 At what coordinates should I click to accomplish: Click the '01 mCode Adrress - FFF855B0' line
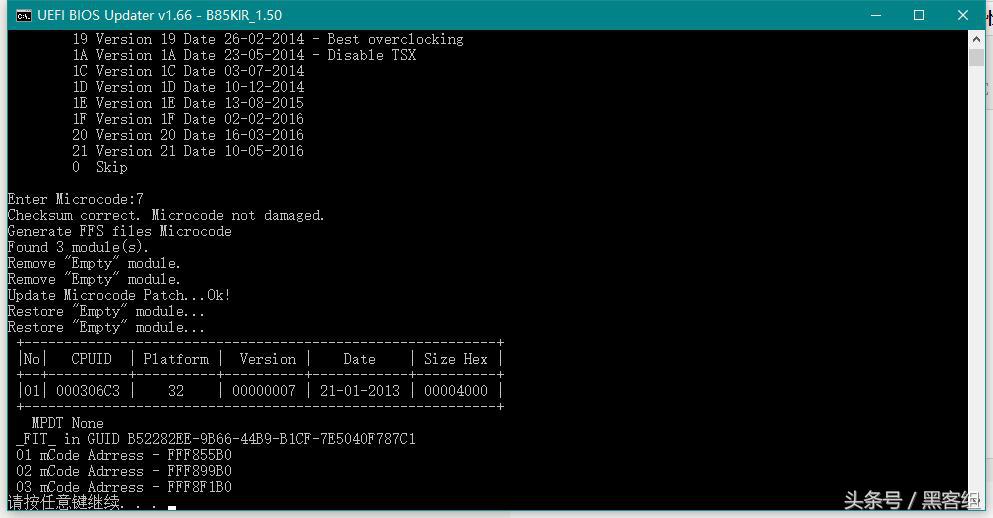(124, 455)
